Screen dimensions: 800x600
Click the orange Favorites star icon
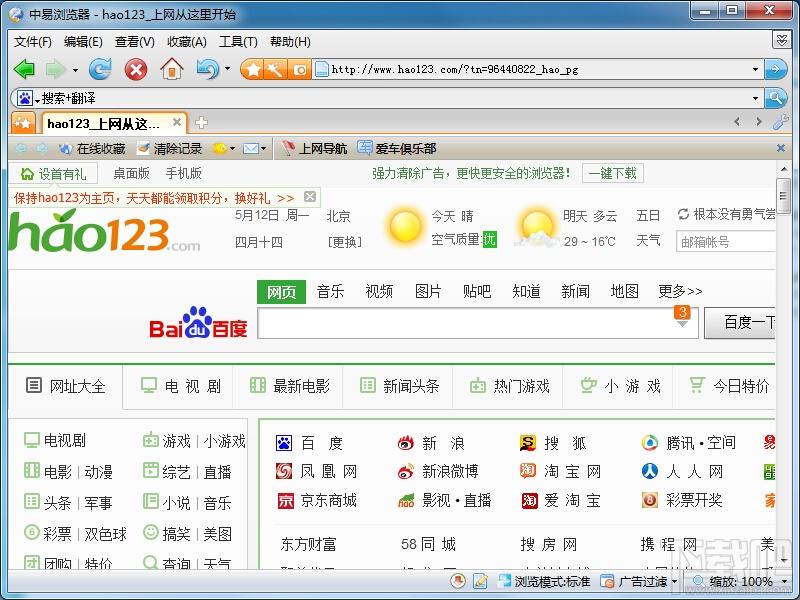click(x=253, y=69)
